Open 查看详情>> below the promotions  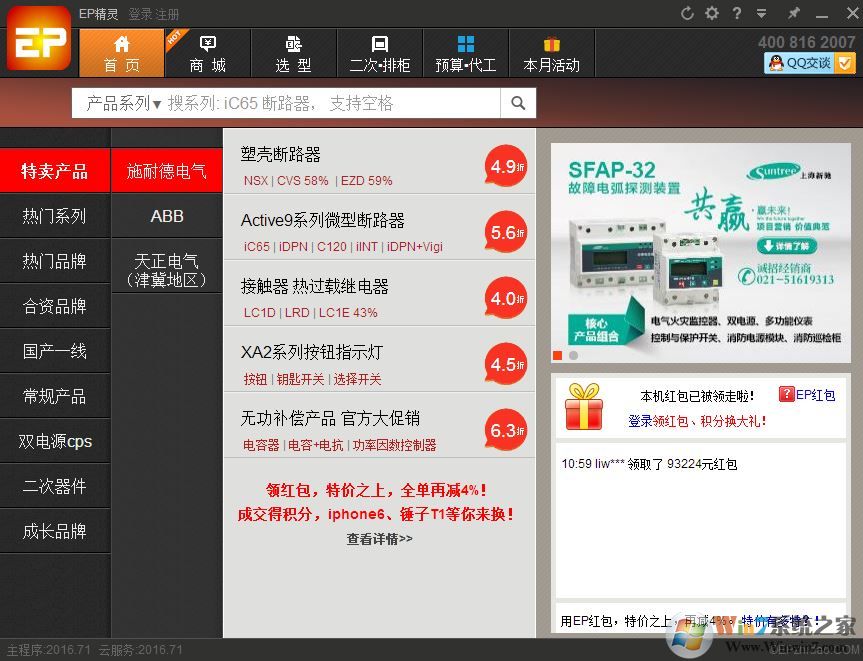pos(378,538)
